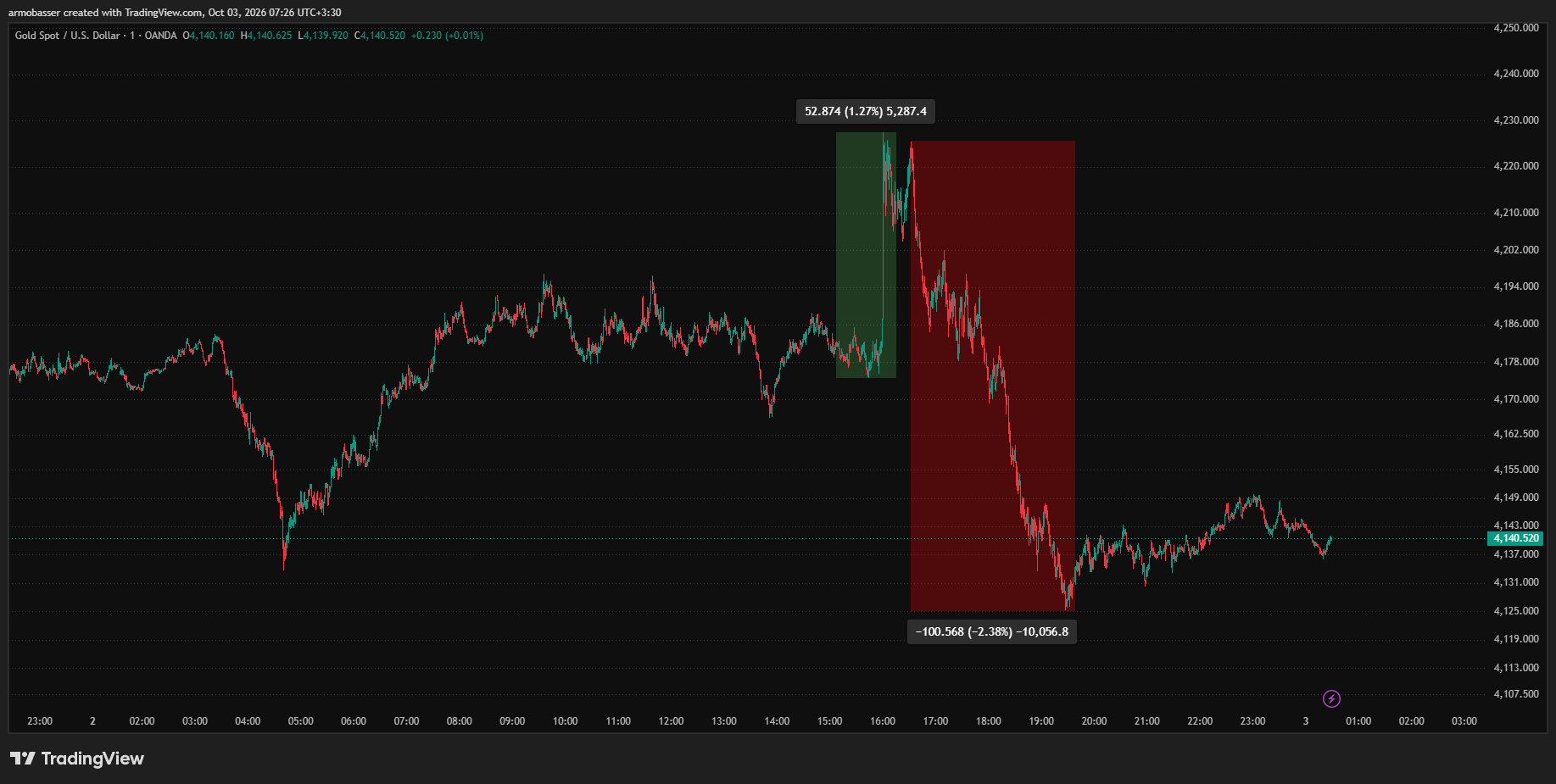
Task: Click the label −100.568 (−2.38%) −10,056.8
Action: point(992,631)
